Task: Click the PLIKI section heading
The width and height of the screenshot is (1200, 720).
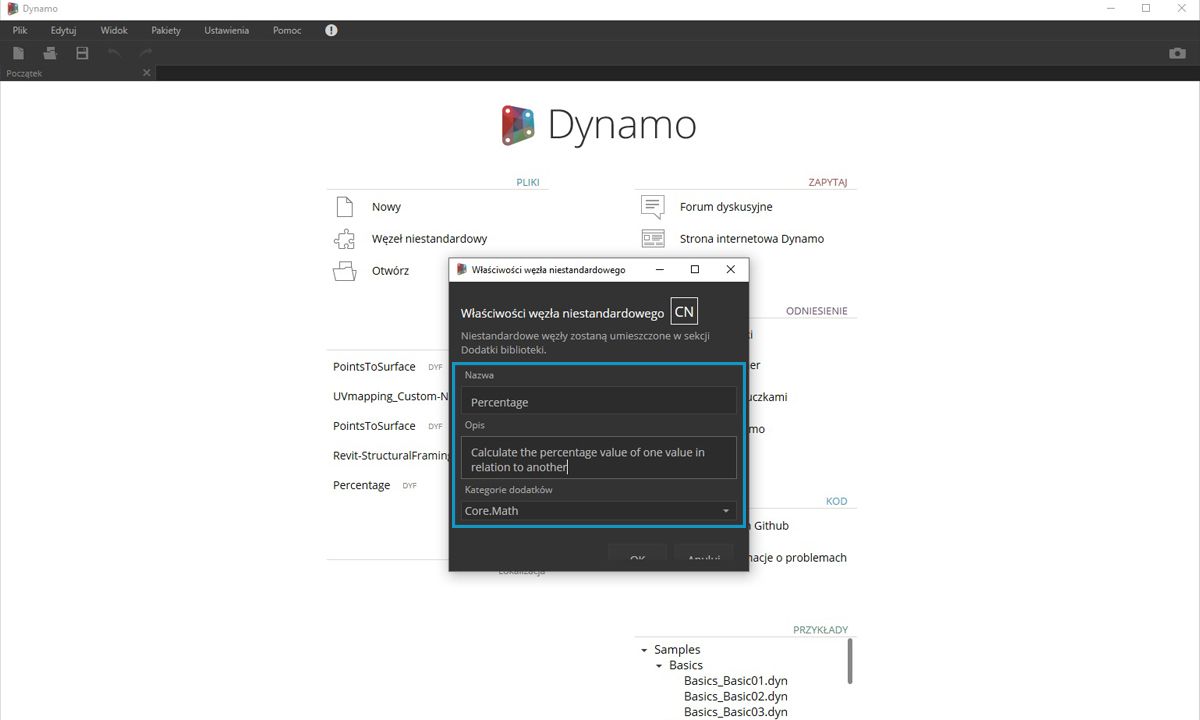Action: pyautogui.click(x=528, y=183)
